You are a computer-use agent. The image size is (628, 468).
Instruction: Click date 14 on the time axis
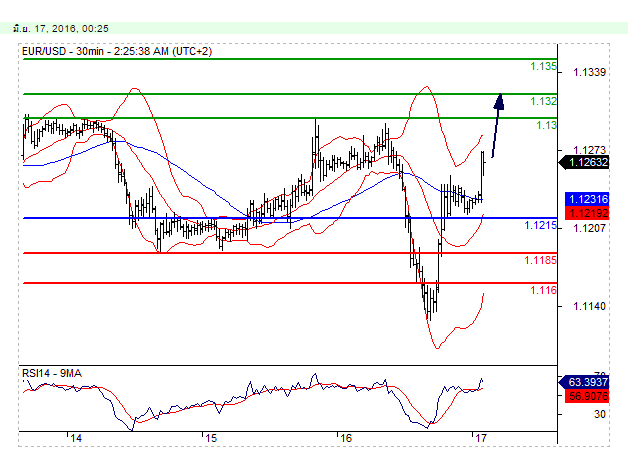[76, 438]
